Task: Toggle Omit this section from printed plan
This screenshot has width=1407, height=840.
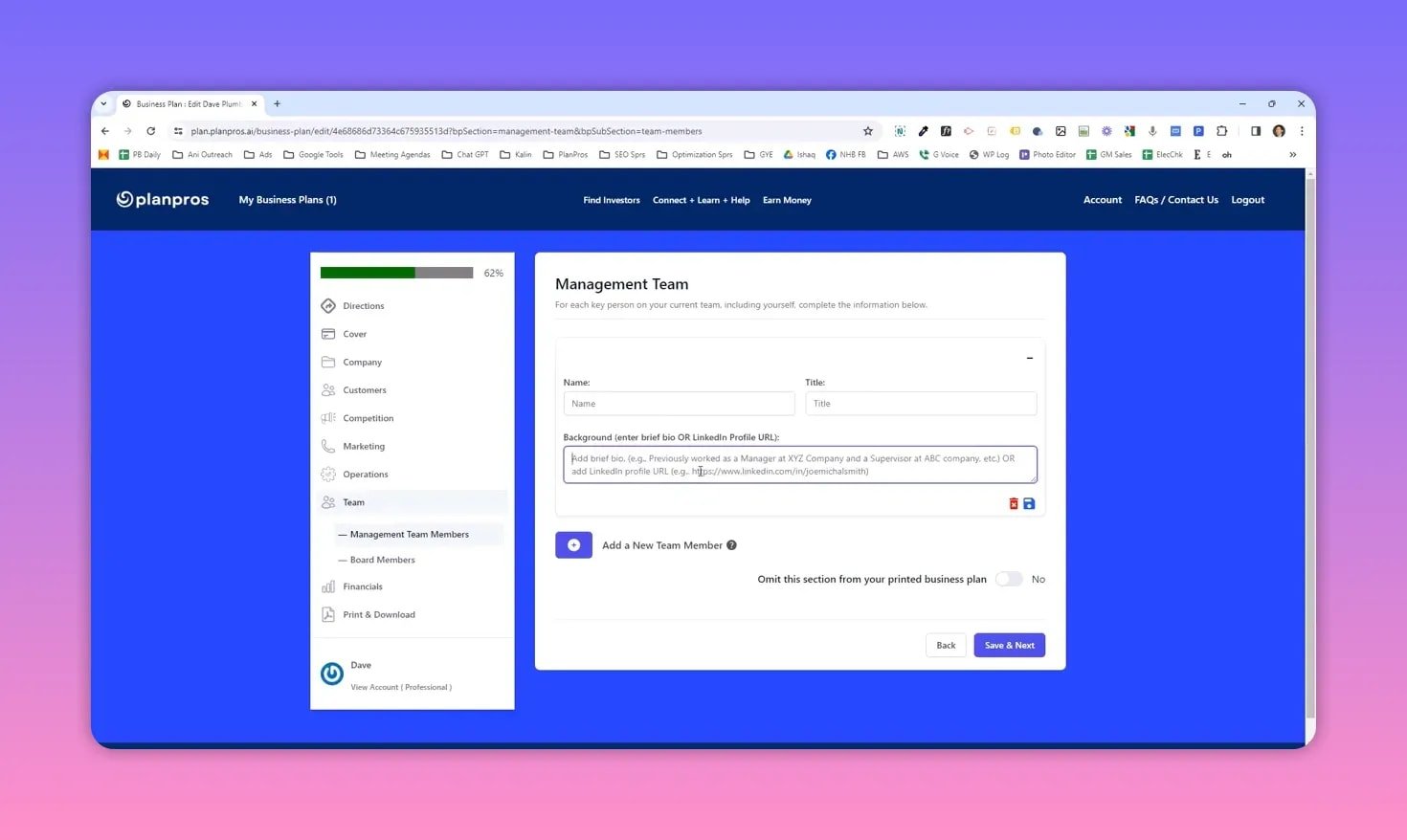Action: [x=1008, y=579]
